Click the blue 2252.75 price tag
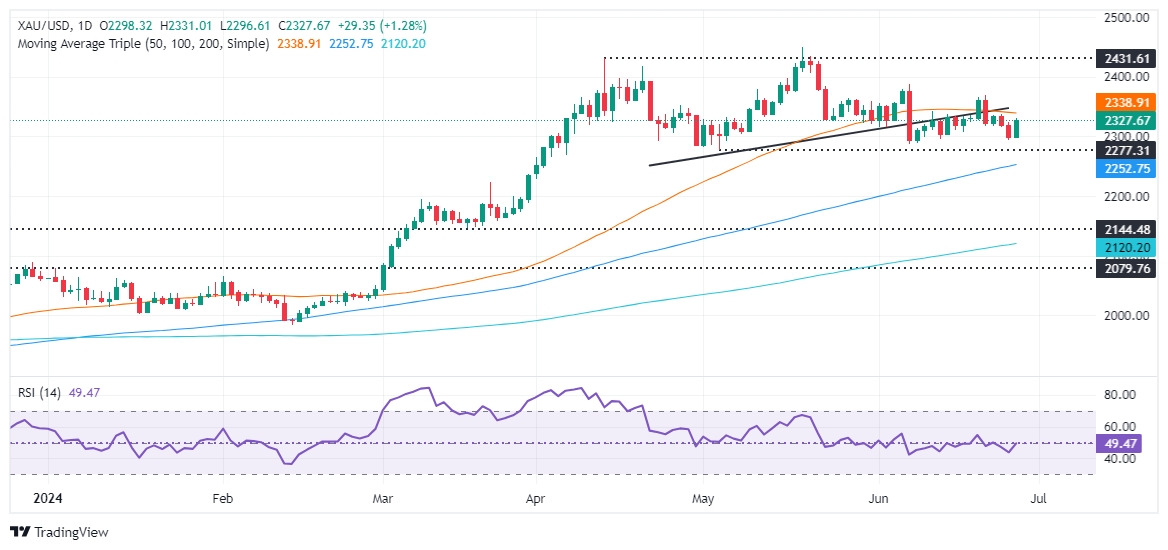This screenshot has height=550, width=1168. (x=1125, y=169)
